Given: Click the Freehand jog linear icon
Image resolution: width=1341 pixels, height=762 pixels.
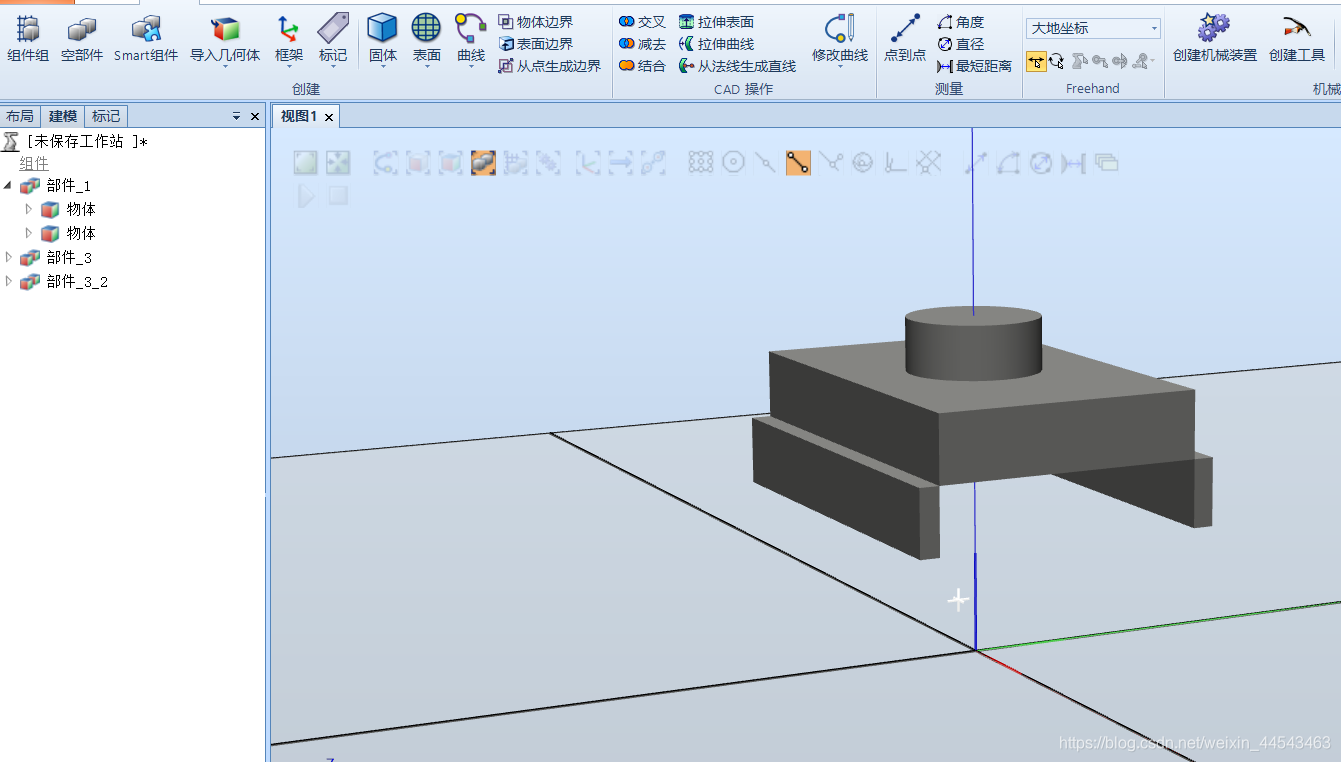Looking at the screenshot, I should 1099,62.
